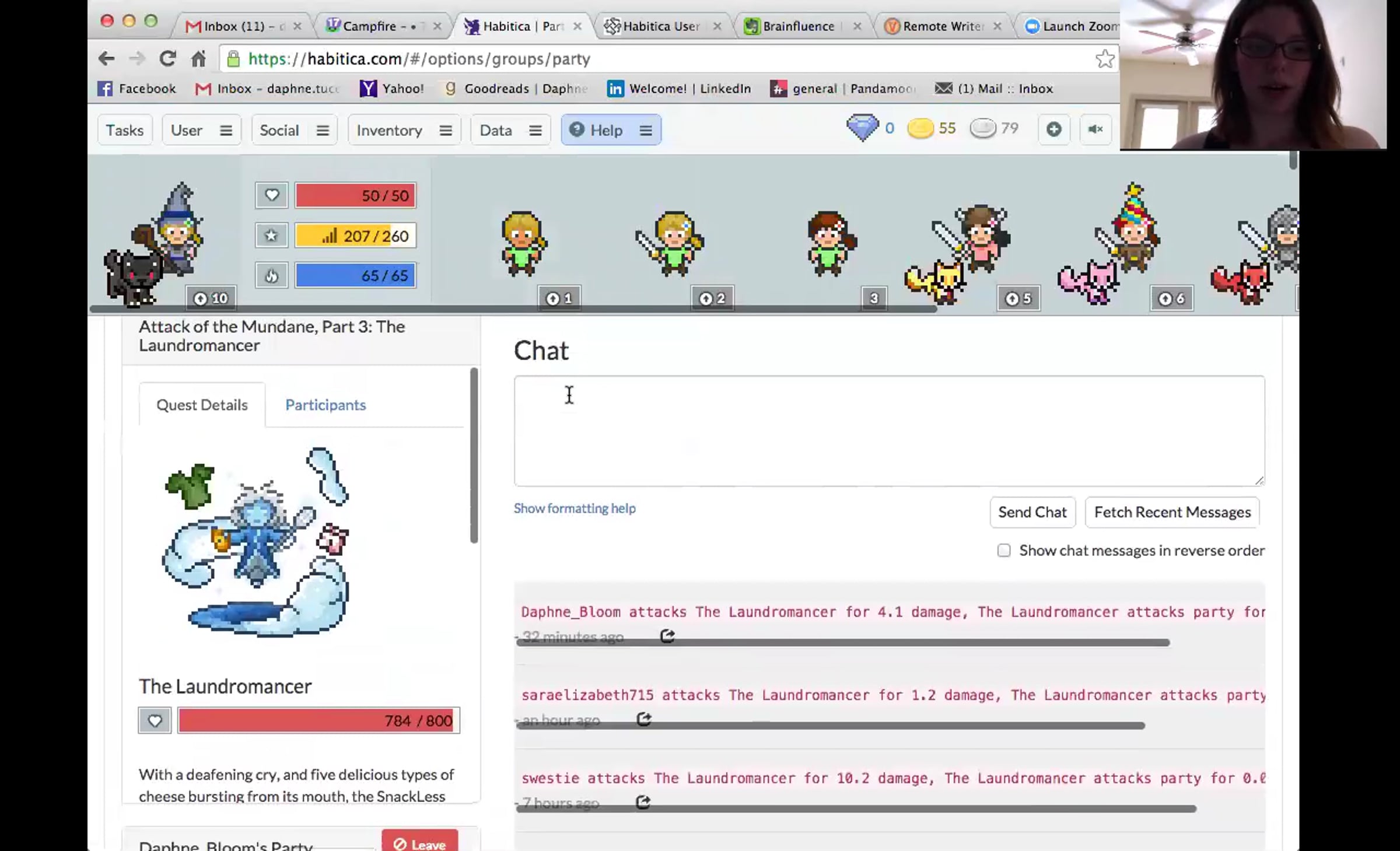Click icon next to Daphne_Bloom's 32 minutes ago
Viewport: 1400px width, 851px height.
coord(667,636)
